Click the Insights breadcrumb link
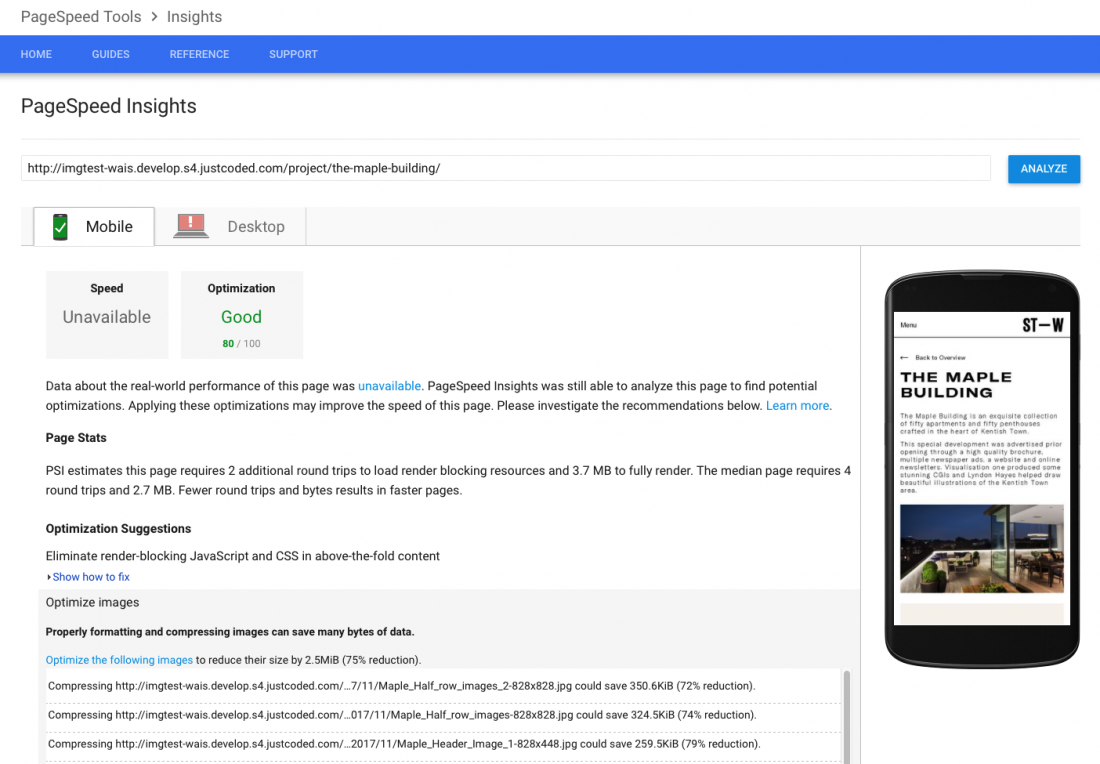Viewport: 1100px width, 764px height. click(194, 17)
